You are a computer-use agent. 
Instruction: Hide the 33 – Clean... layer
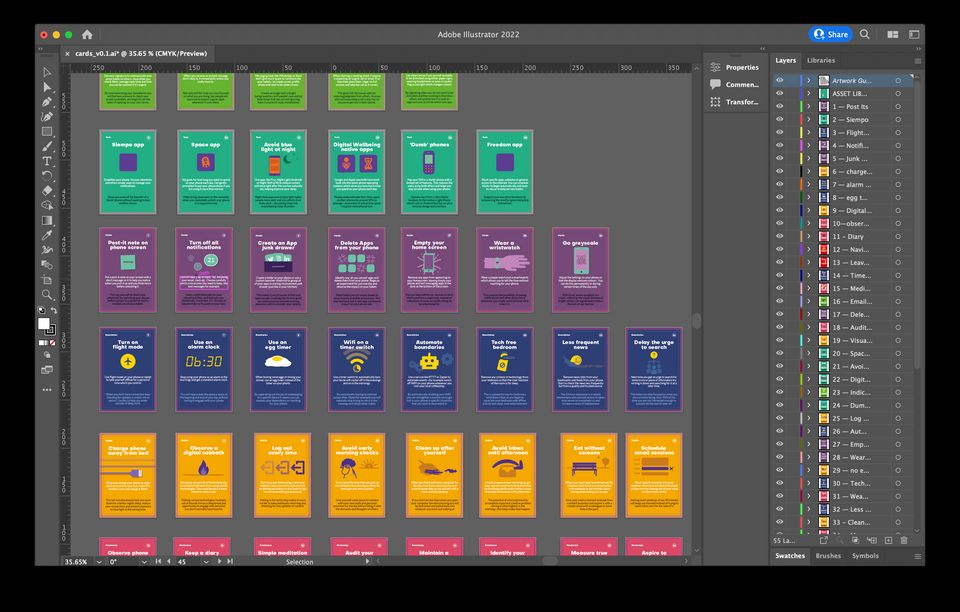pyautogui.click(x=779, y=522)
